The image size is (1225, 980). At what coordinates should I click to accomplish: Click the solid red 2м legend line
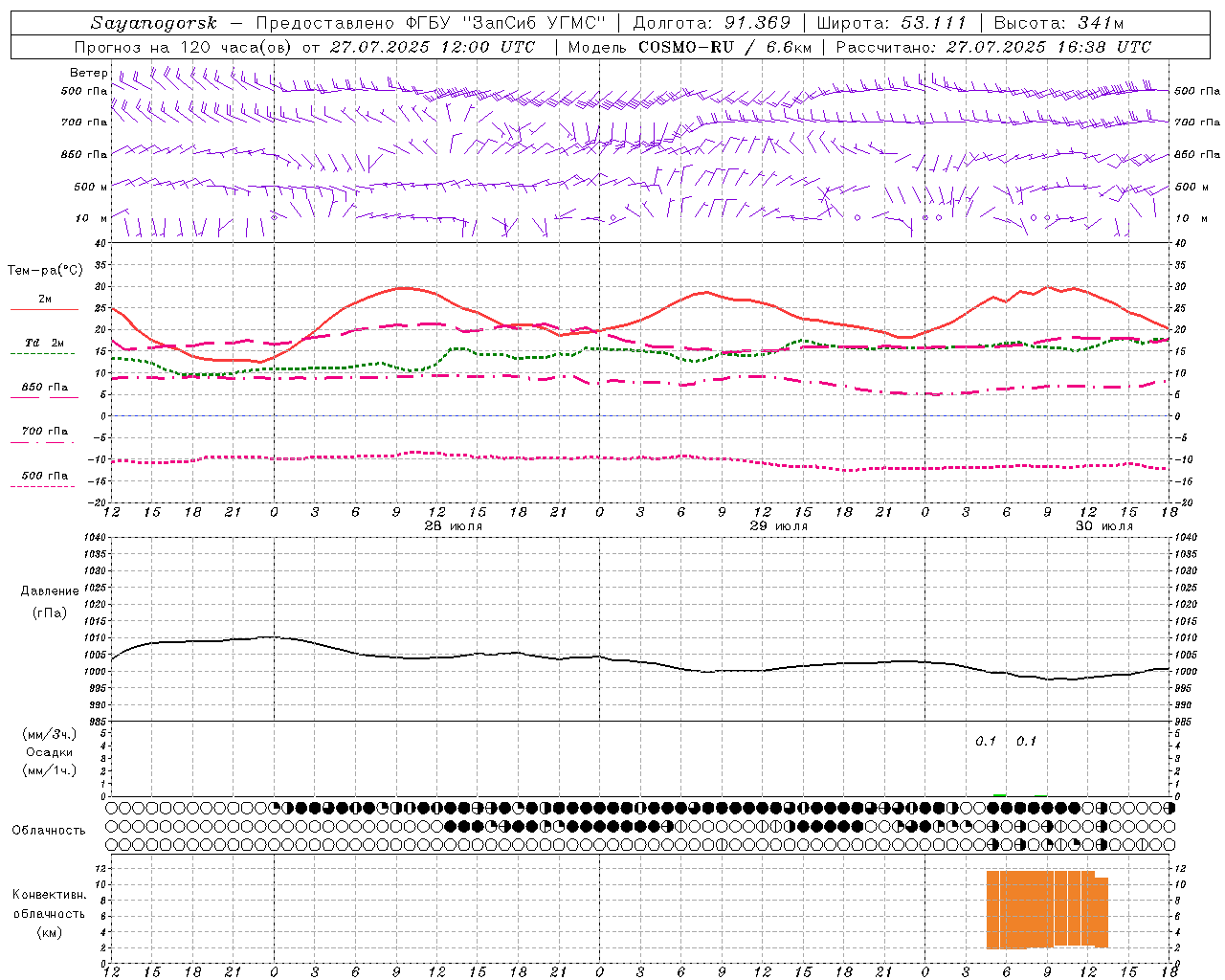tap(44, 310)
